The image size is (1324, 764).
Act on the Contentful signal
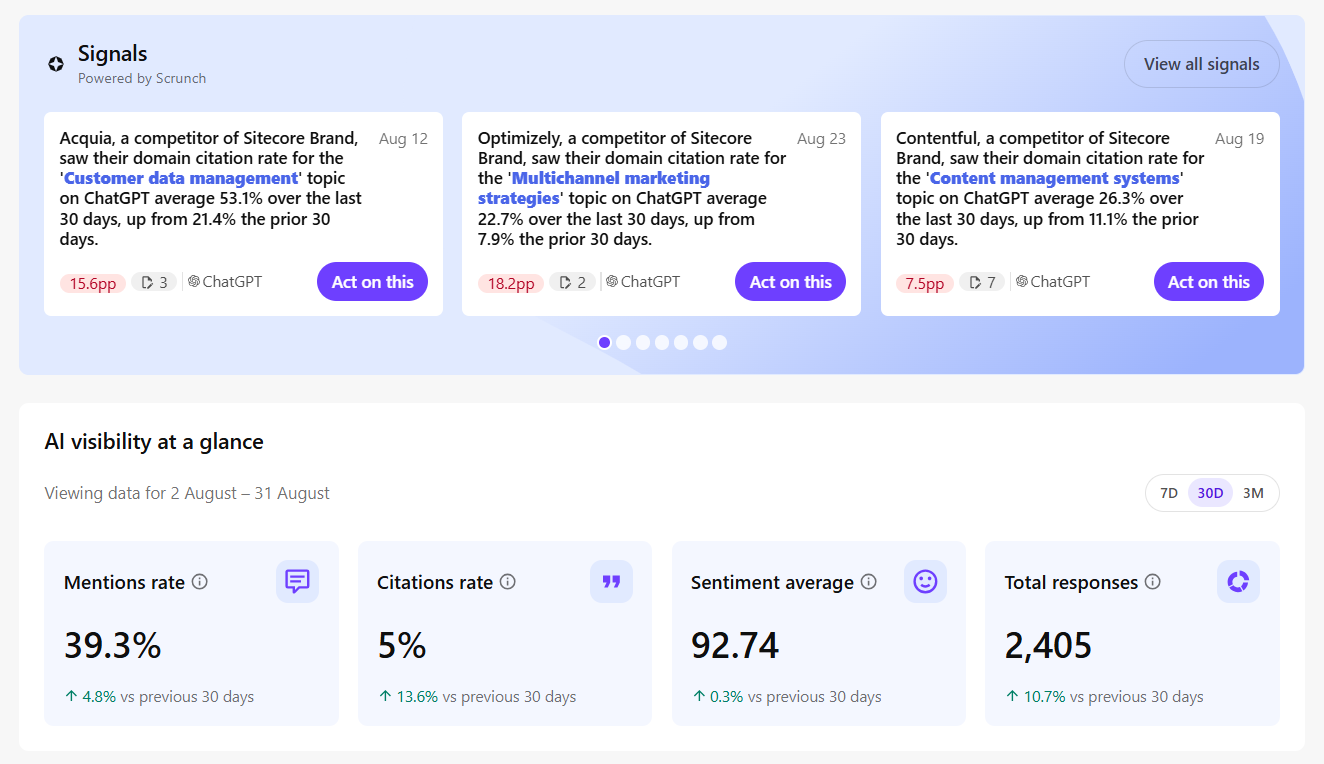1208,282
